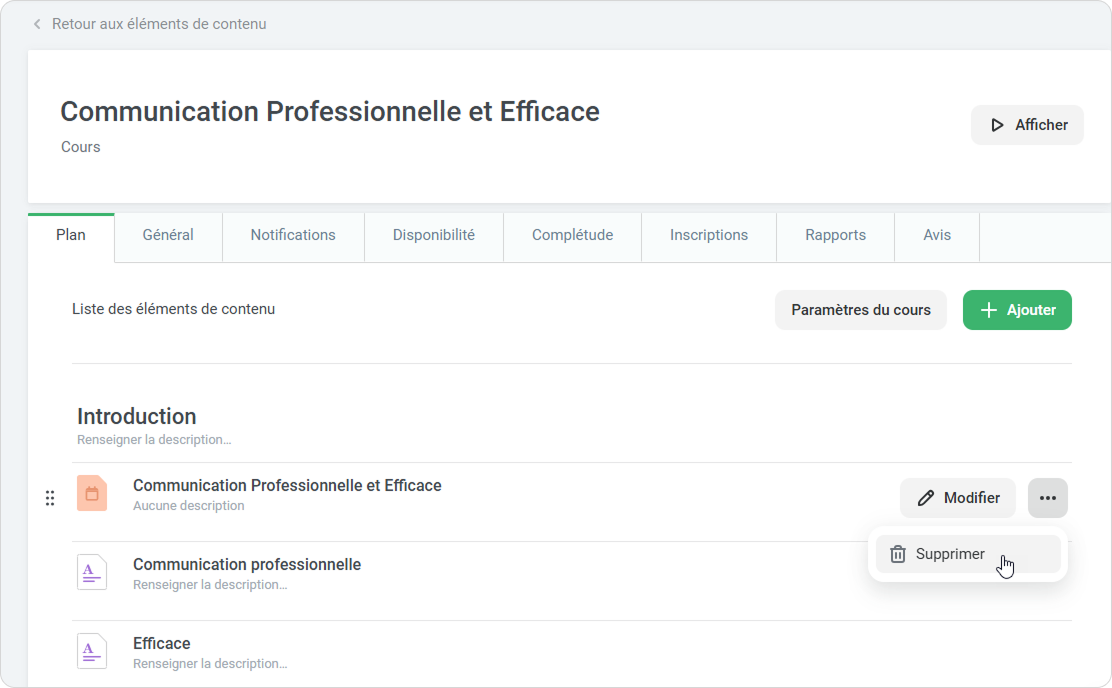The width and height of the screenshot is (1112, 688).
Task: Switch to the Général tab
Action: tap(168, 236)
